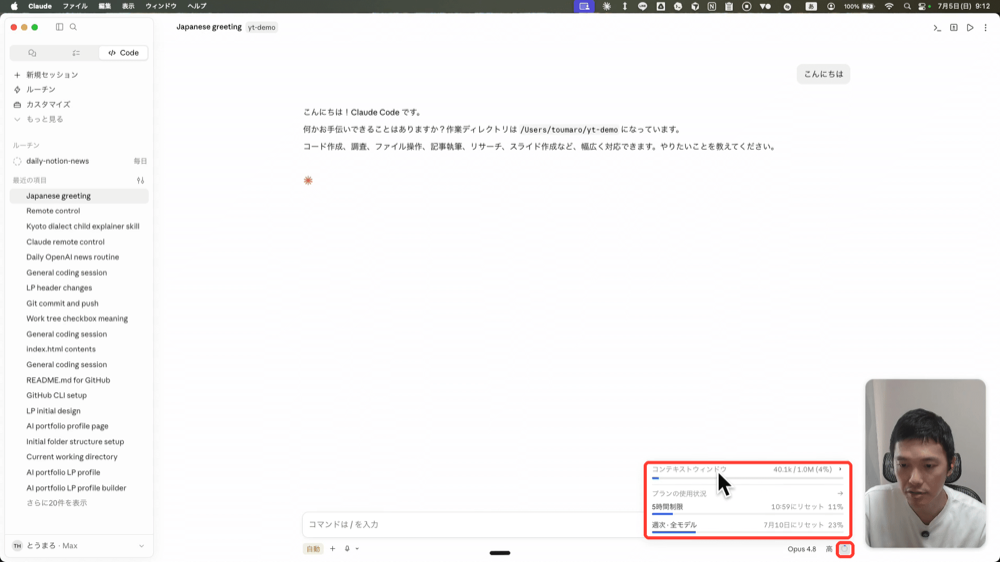Open Current working directory session
The height and width of the screenshot is (562, 1000).
80,457
